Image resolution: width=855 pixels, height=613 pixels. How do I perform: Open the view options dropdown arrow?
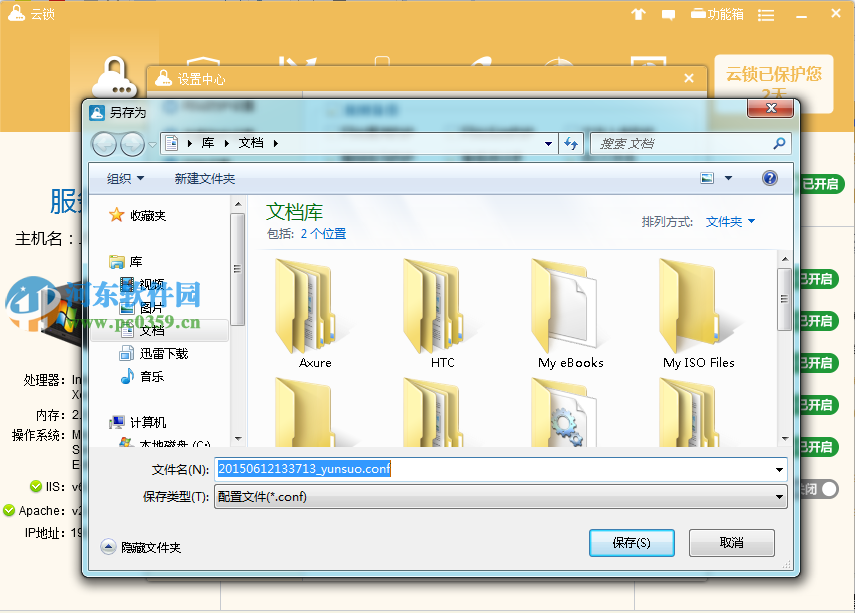pyautogui.click(x=728, y=178)
